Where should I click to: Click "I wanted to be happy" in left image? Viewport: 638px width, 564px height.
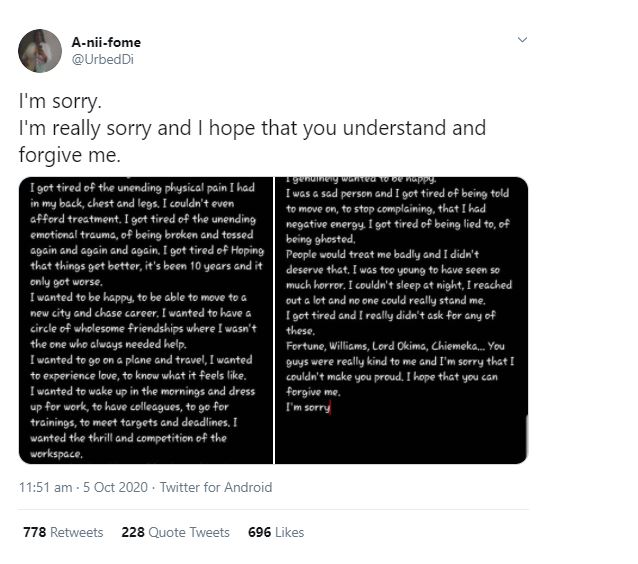pos(94,299)
